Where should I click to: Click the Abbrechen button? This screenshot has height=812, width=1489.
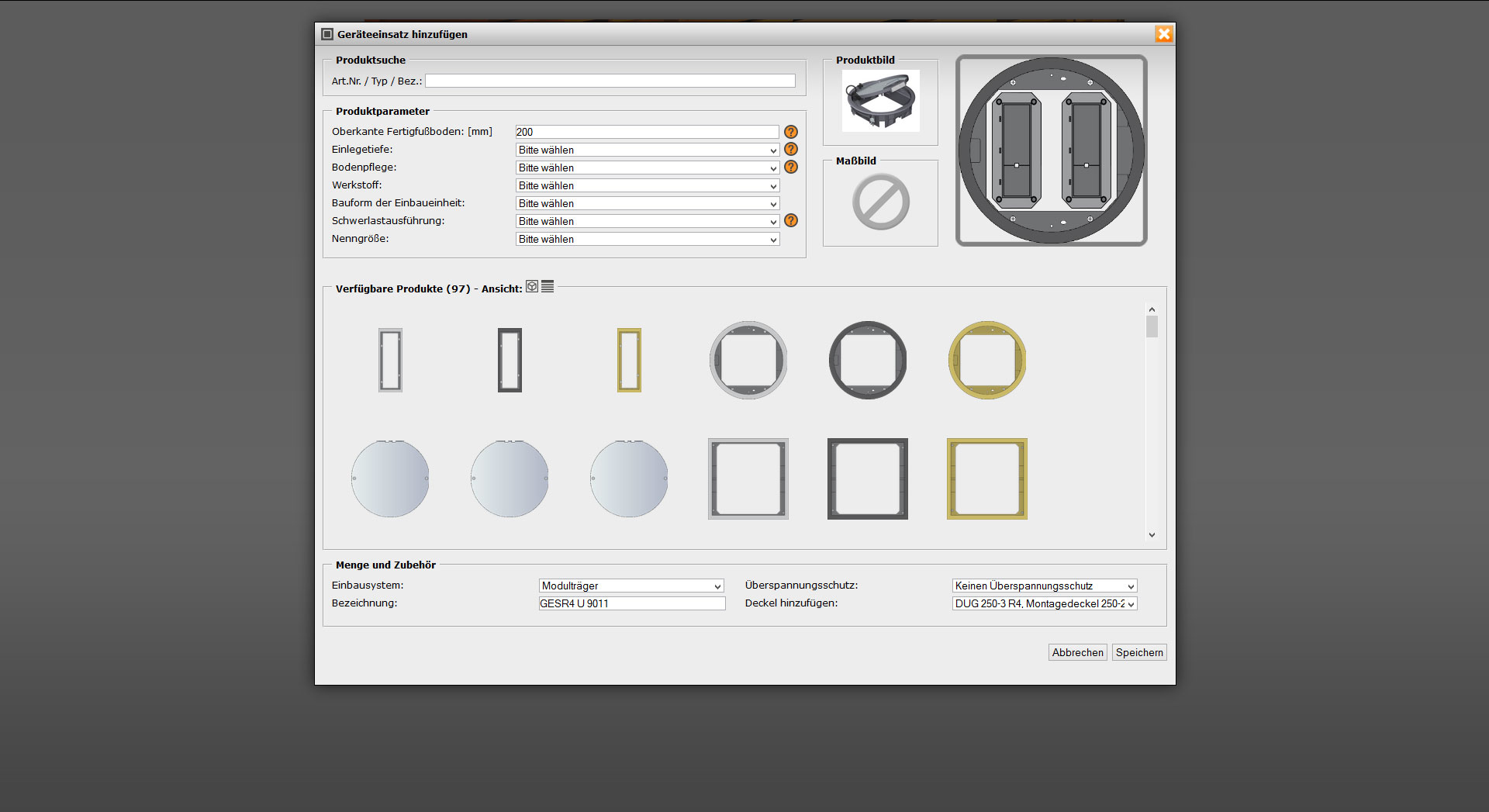coord(1077,652)
